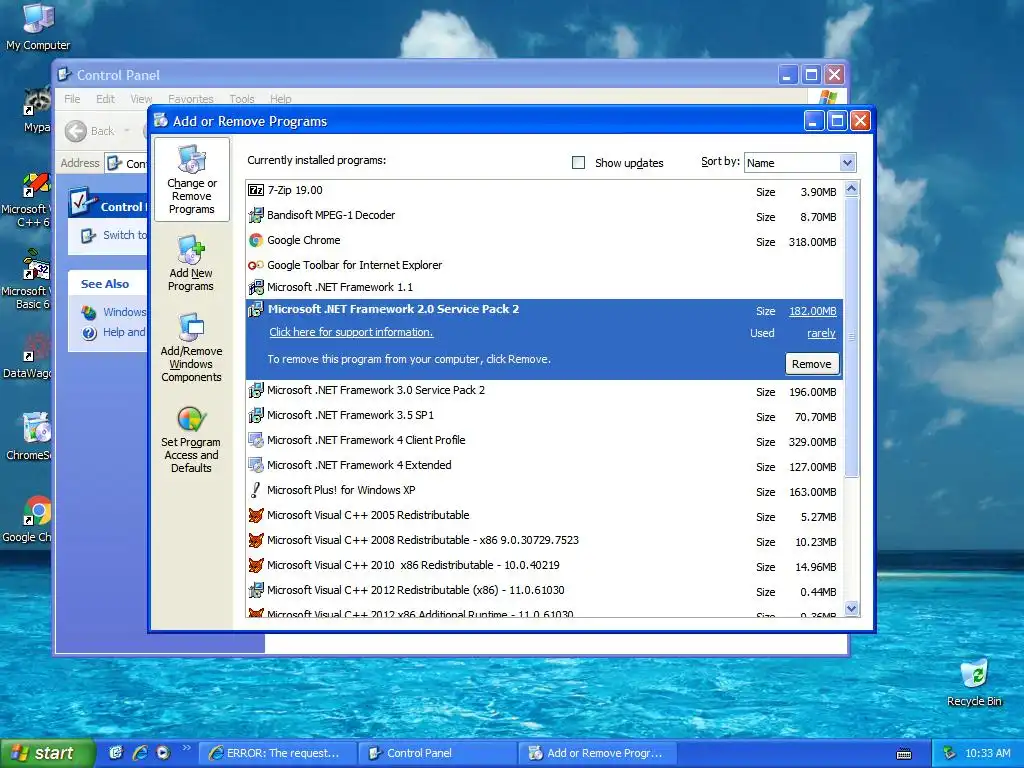Screen dimensions: 1024x768
Task: Open File menu in Control Panel window
Action: point(72,99)
